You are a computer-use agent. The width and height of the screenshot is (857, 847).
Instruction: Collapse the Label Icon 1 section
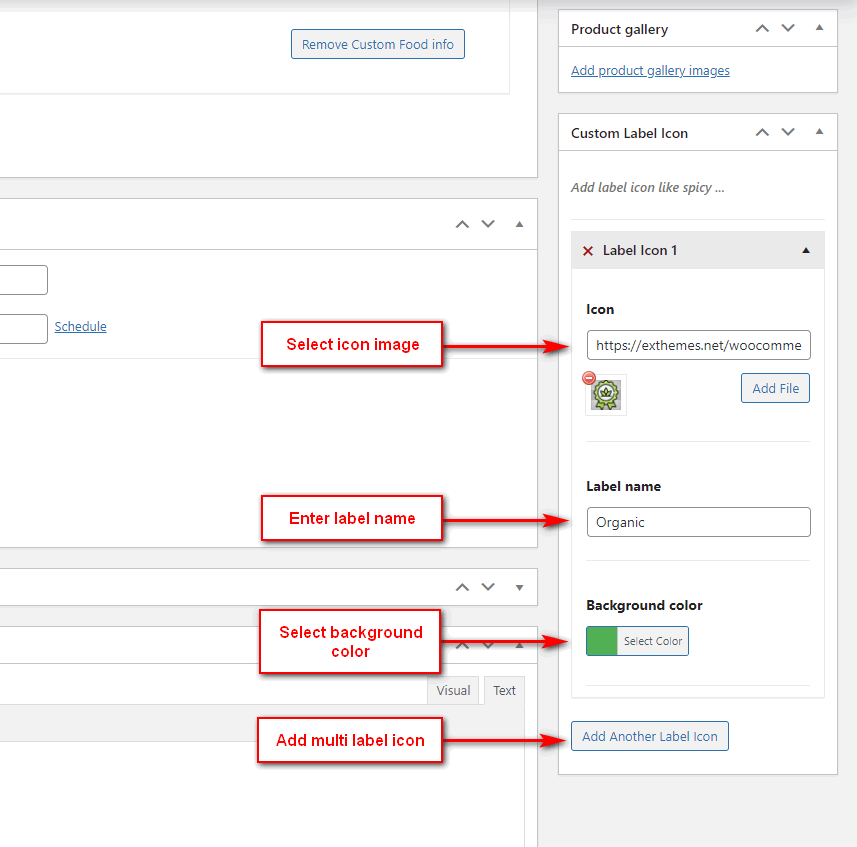click(806, 251)
